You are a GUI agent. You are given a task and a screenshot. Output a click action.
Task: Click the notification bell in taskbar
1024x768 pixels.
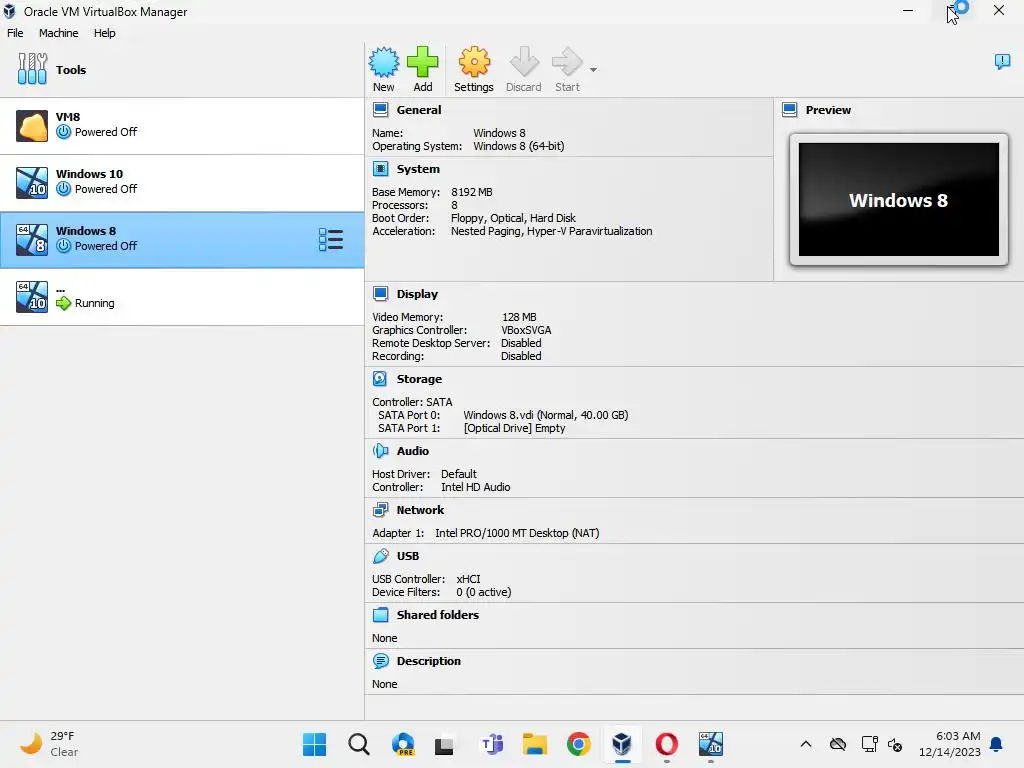[997, 744]
